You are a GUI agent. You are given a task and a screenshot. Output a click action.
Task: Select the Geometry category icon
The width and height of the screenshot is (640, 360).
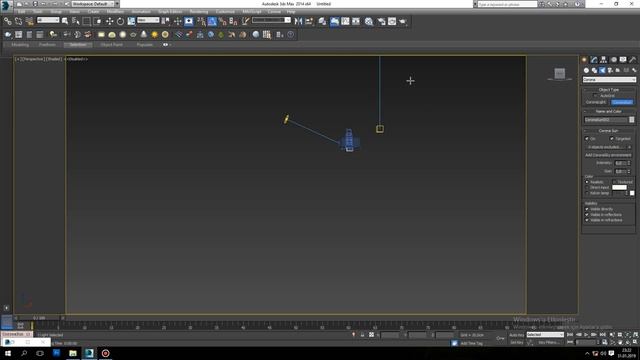click(x=586, y=70)
